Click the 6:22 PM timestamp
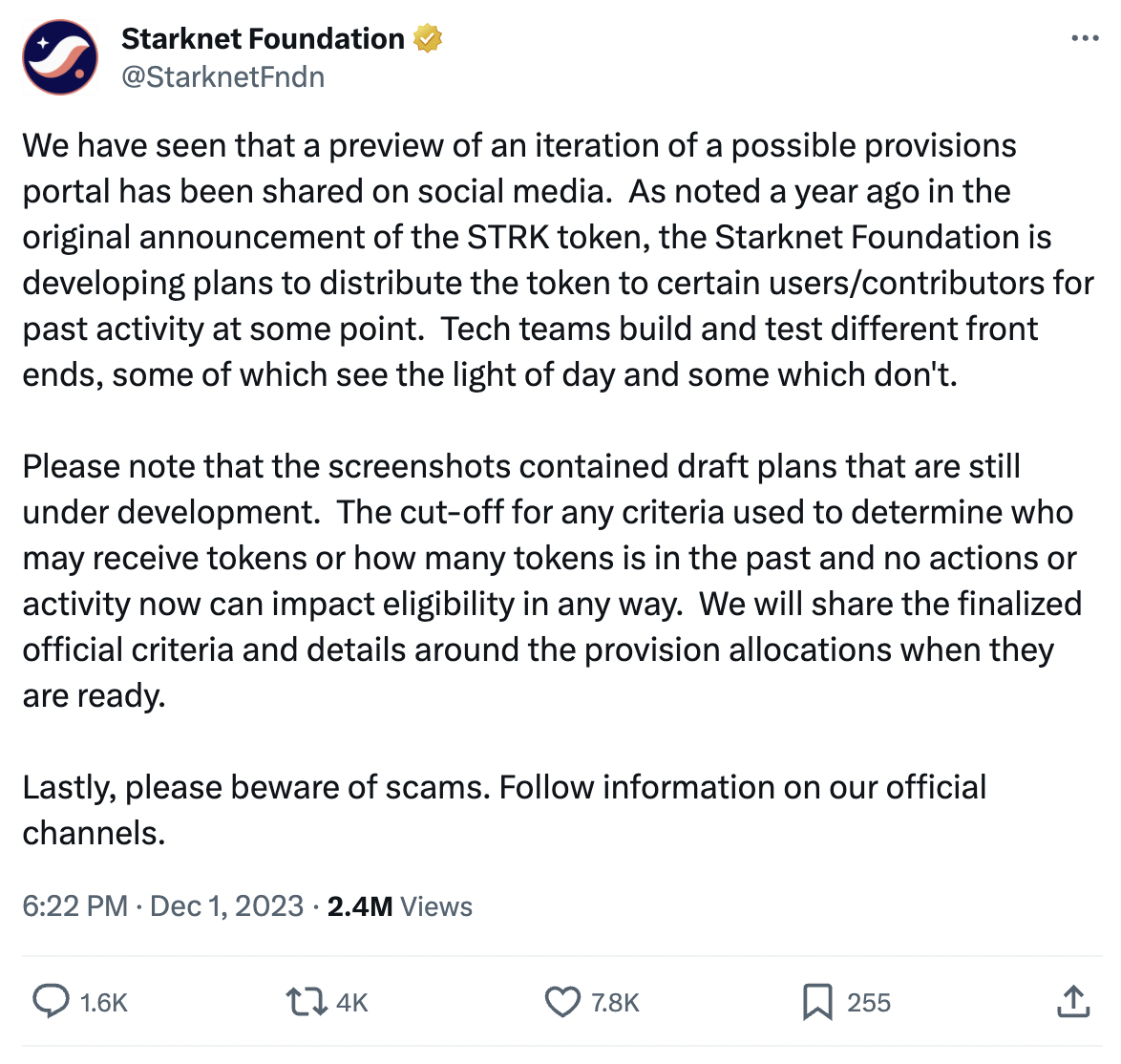The image size is (1121, 1064). coord(75,906)
